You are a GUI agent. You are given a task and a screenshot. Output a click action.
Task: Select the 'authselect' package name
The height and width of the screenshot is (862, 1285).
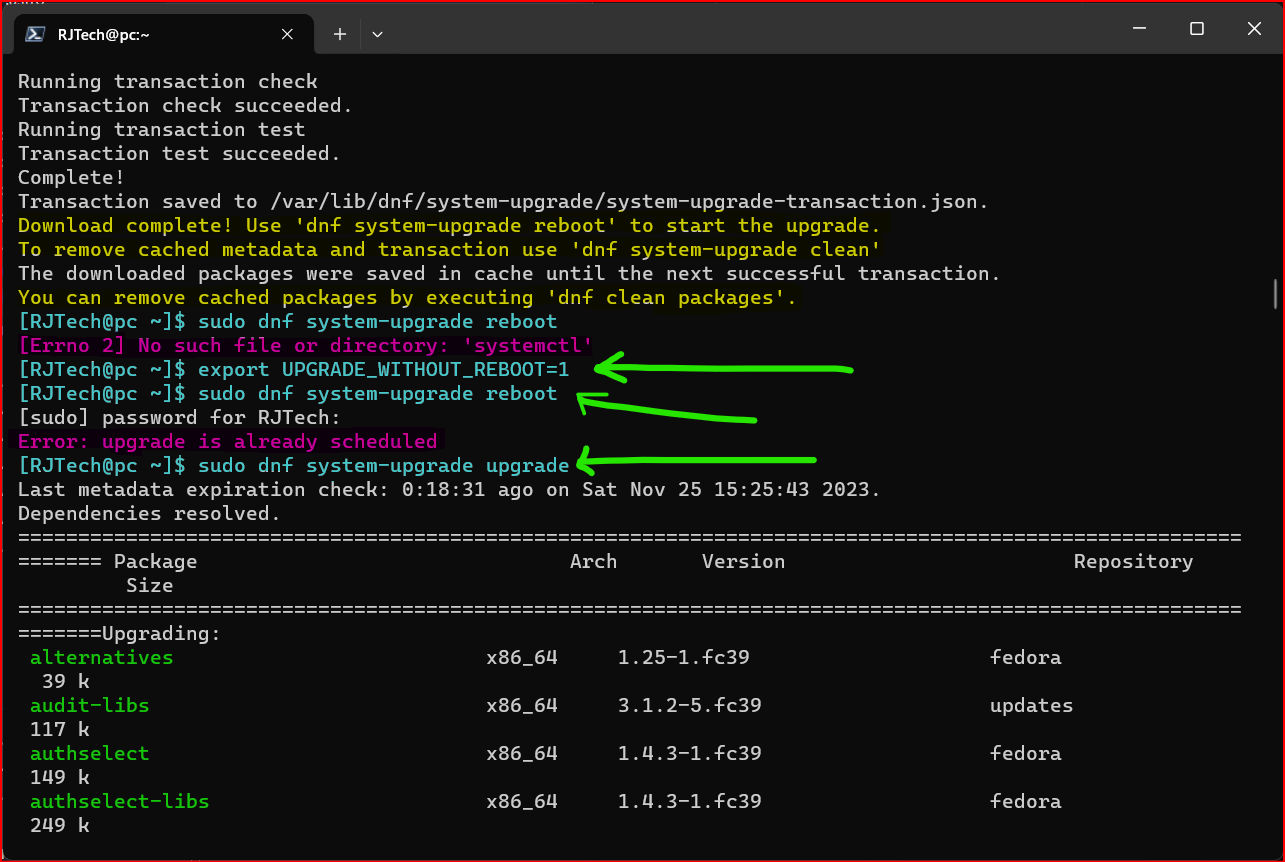(89, 753)
